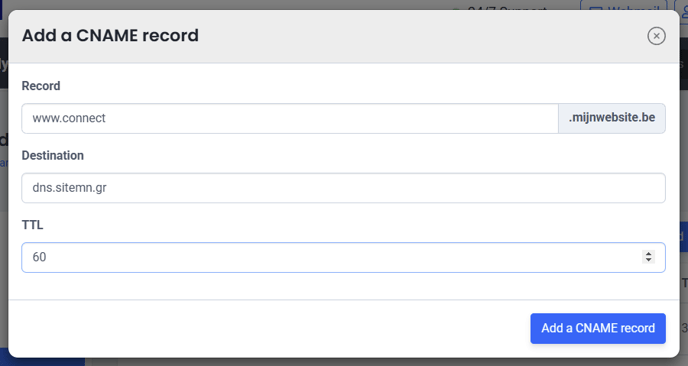
Task: Click the green status dot beside 24/7 Support
Action: (x=456, y=9)
